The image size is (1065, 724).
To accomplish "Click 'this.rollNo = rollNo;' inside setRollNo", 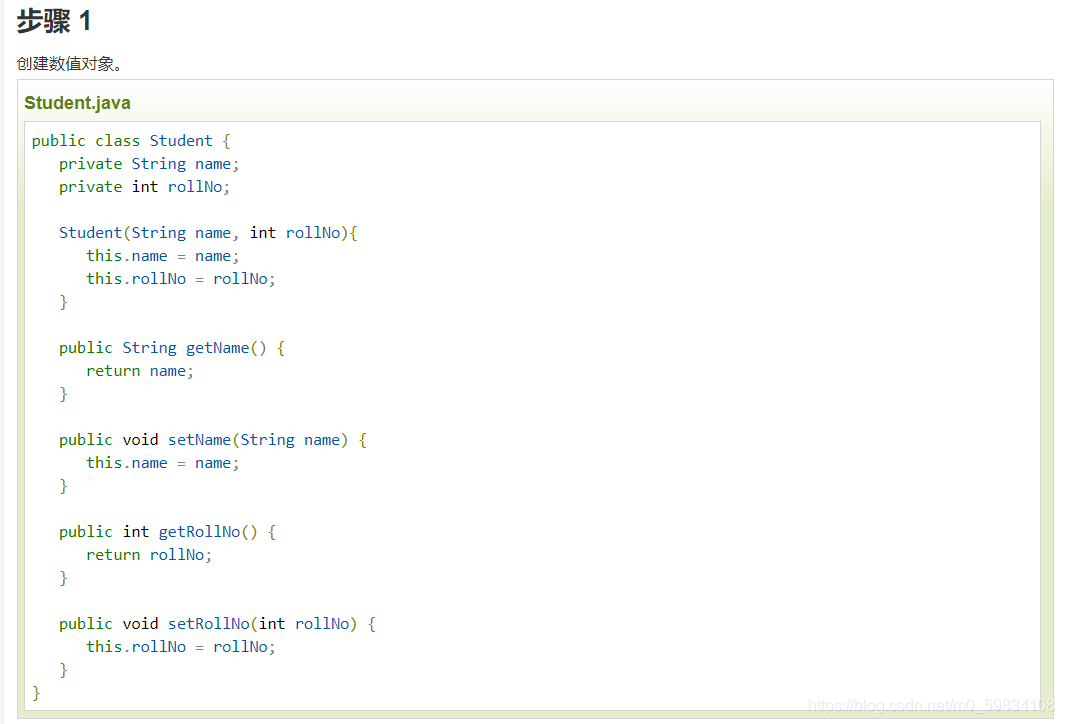I will 181,647.
